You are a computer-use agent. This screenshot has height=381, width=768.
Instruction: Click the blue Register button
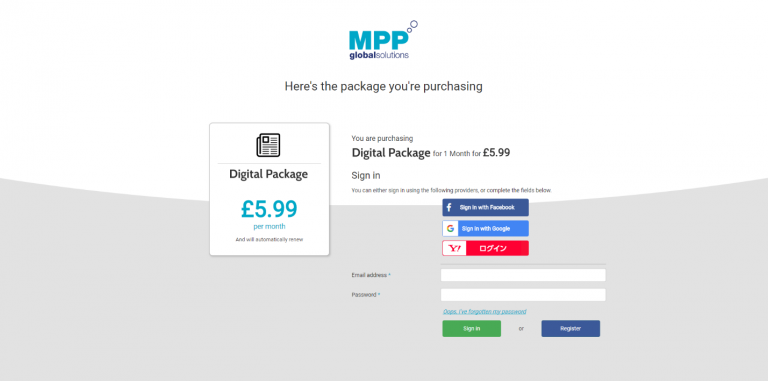click(571, 329)
